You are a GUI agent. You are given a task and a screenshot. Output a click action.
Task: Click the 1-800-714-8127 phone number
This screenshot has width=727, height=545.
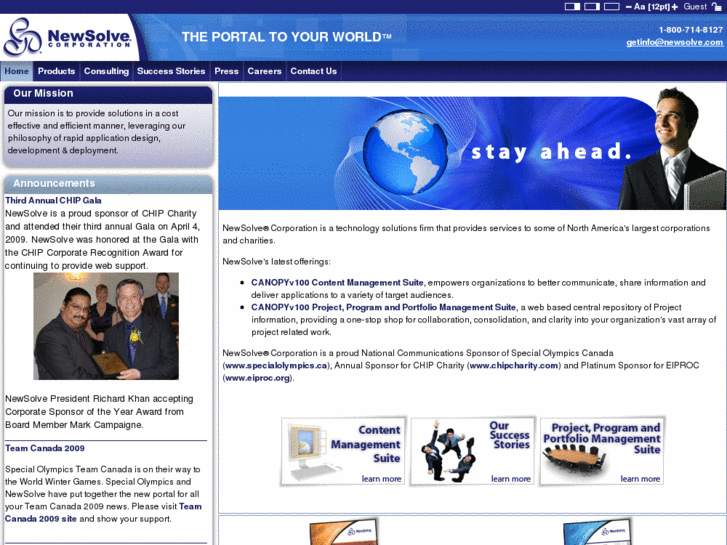691,30
